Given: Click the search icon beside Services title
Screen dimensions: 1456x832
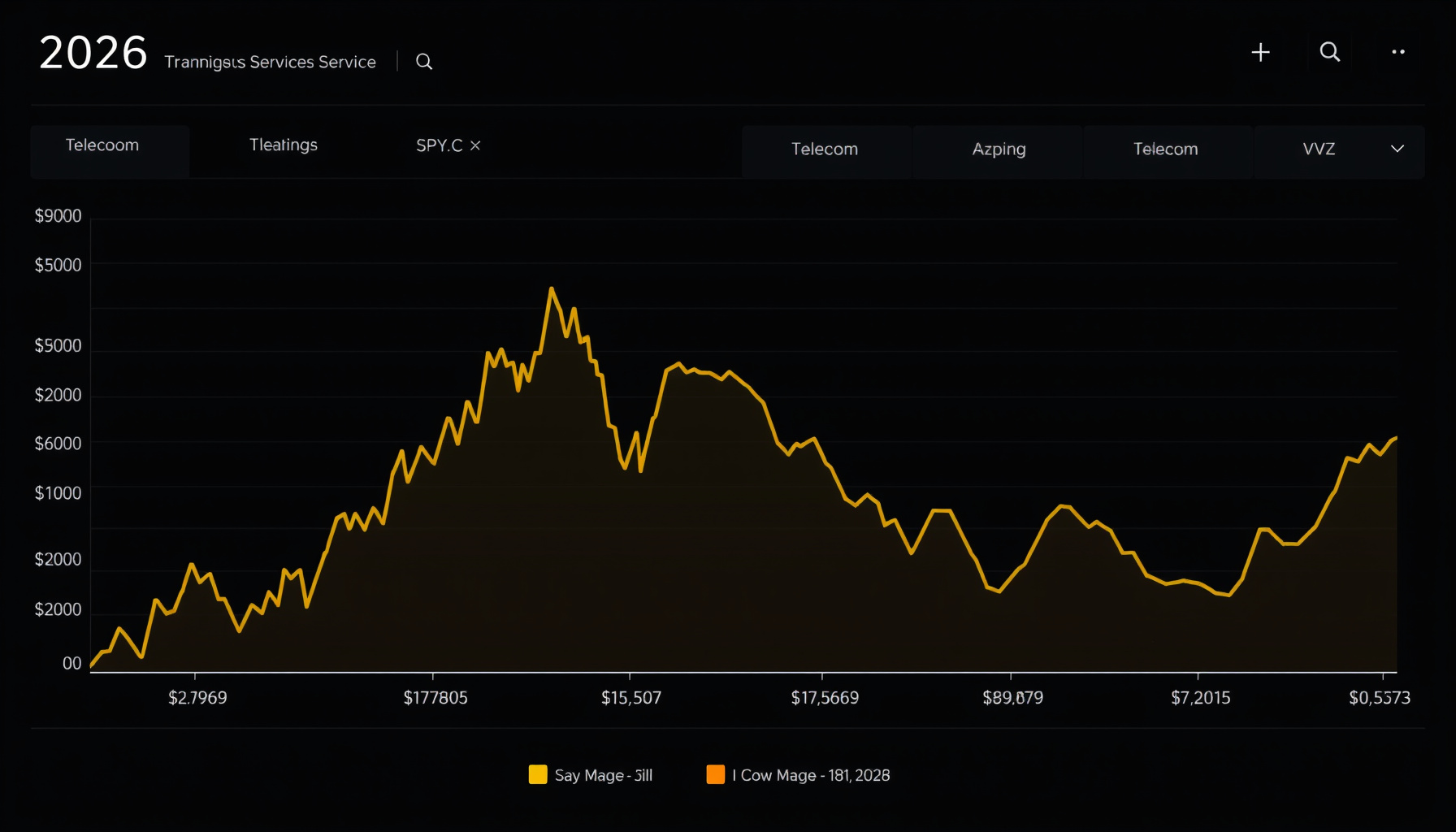Looking at the screenshot, I should click(x=424, y=62).
